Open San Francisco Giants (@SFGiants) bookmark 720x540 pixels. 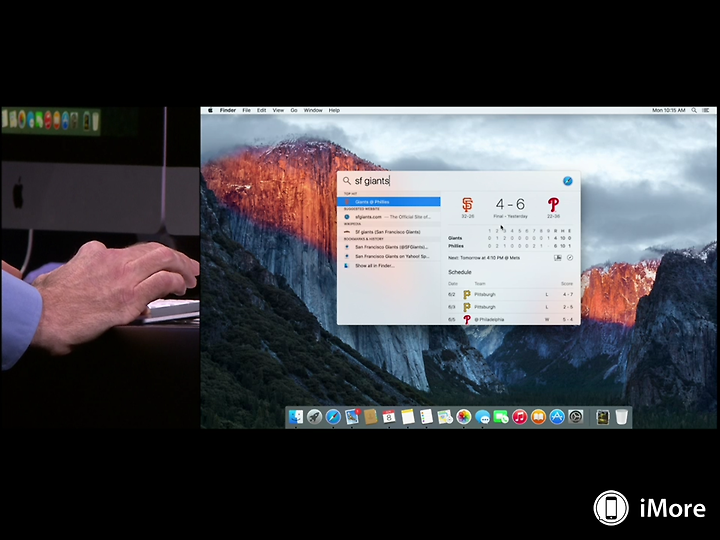[x=388, y=247]
